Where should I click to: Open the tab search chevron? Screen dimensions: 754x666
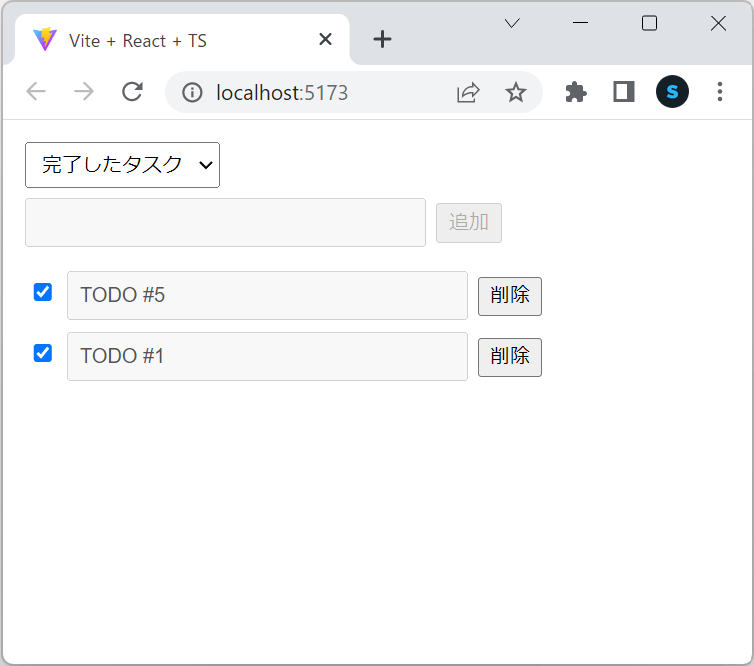(x=512, y=23)
